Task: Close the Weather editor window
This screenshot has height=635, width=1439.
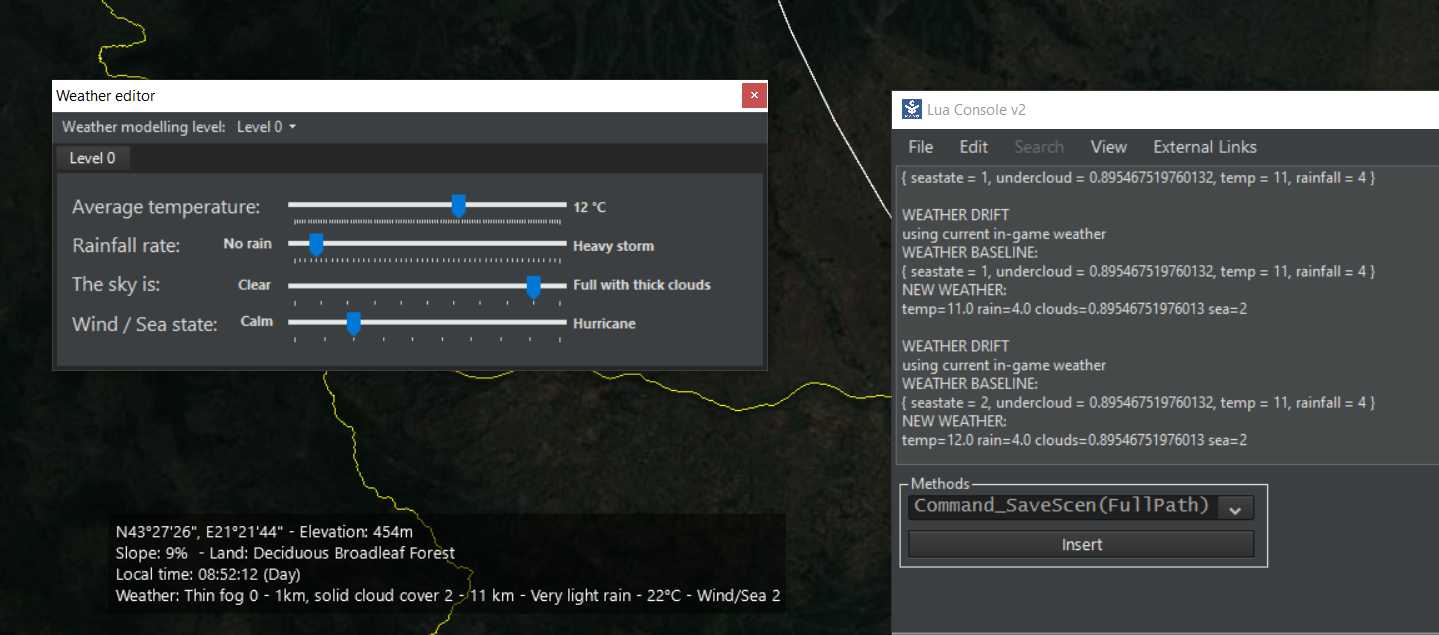Action: 754,96
